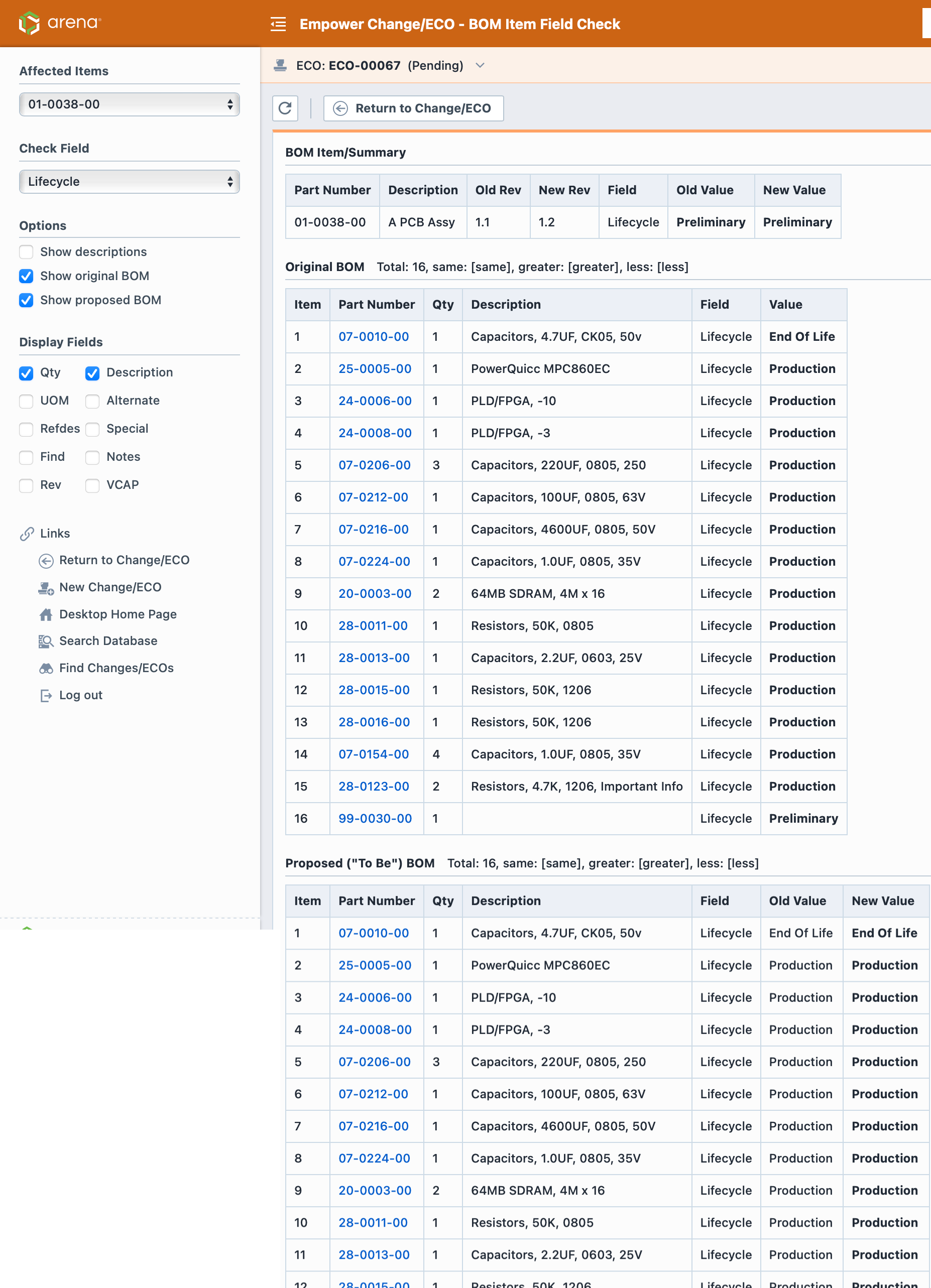
Task: Enable the Refdes display field checkbox
Action: 26,429
